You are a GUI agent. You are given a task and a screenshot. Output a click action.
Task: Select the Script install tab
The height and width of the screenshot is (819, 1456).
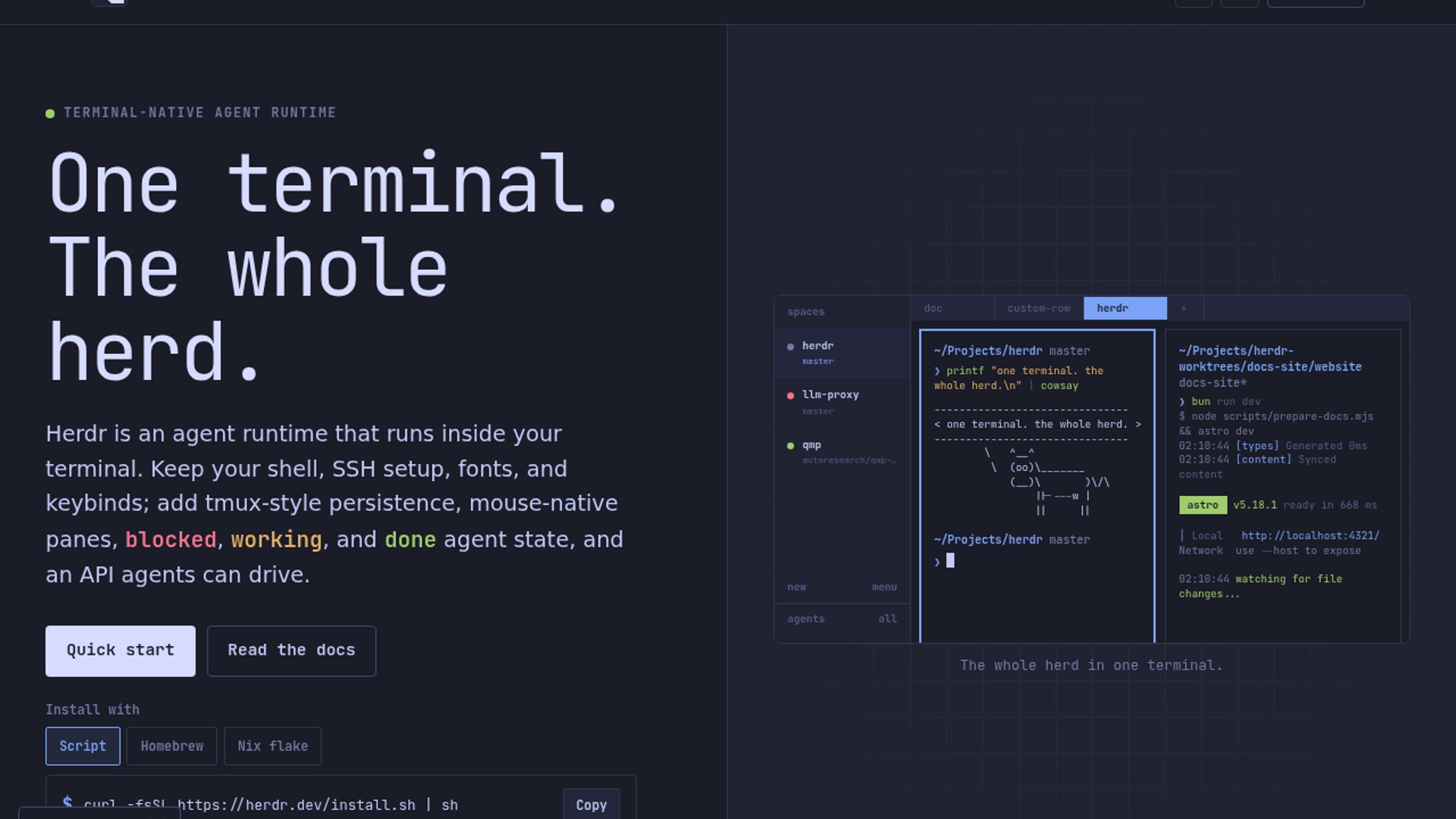coord(83,746)
